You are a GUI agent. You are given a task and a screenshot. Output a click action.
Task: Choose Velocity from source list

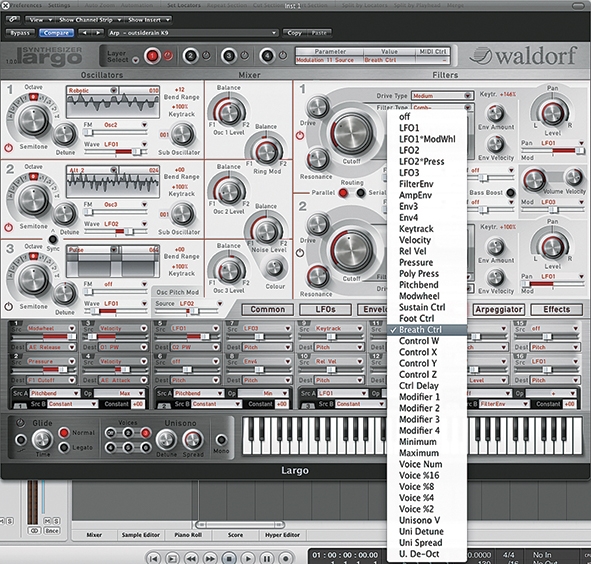pyautogui.click(x=427, y=240)
